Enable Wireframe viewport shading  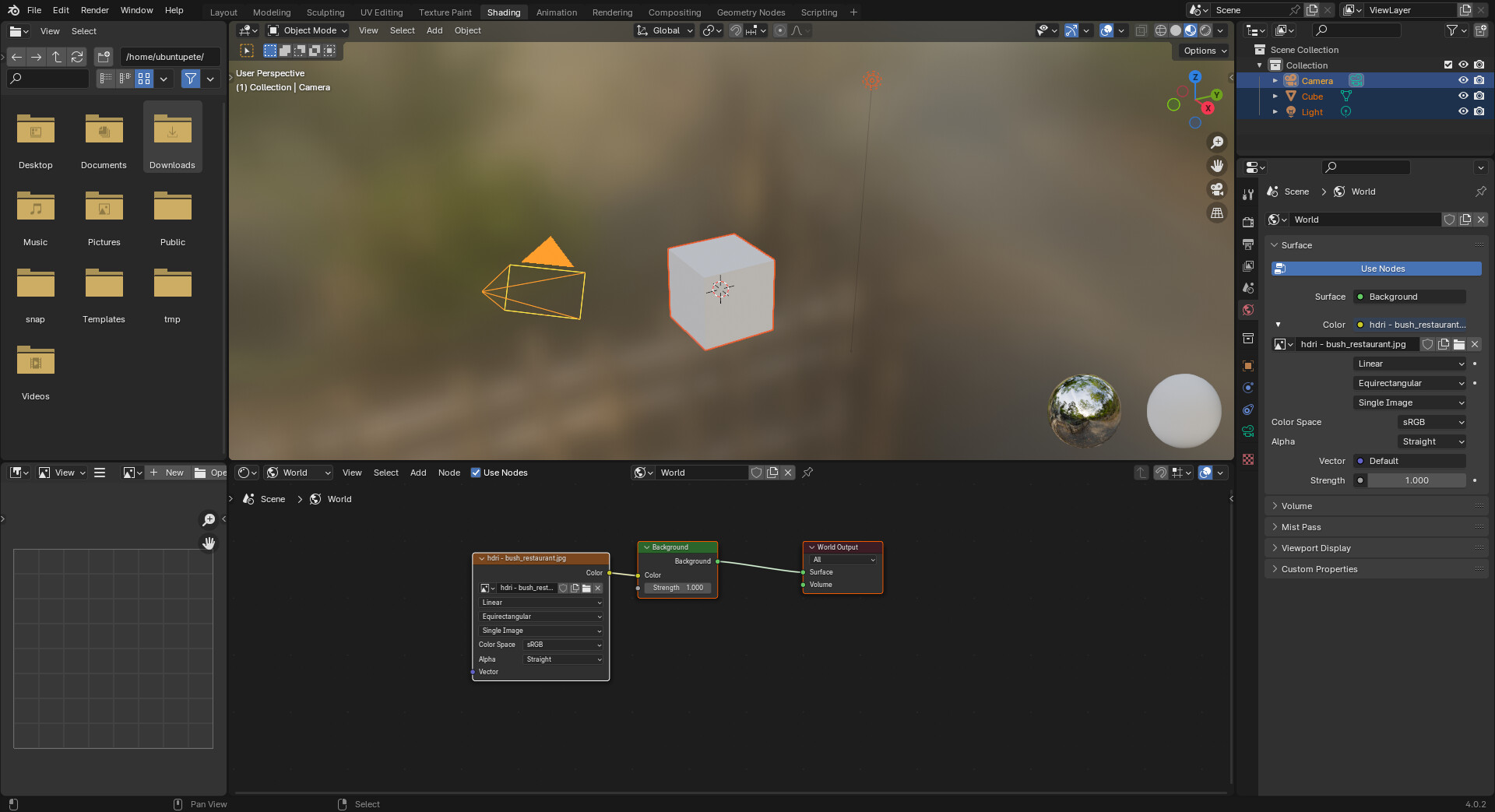(x=1160, y=30)
